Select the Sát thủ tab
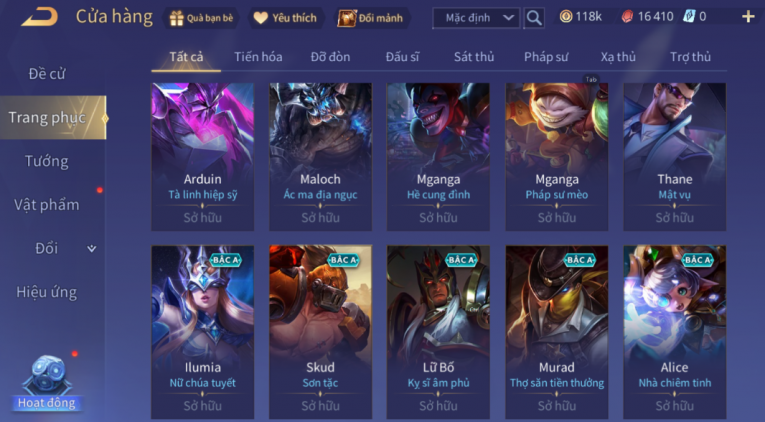Image resolution: width=765 pixels, height=422 pixels. click(474, 57)
